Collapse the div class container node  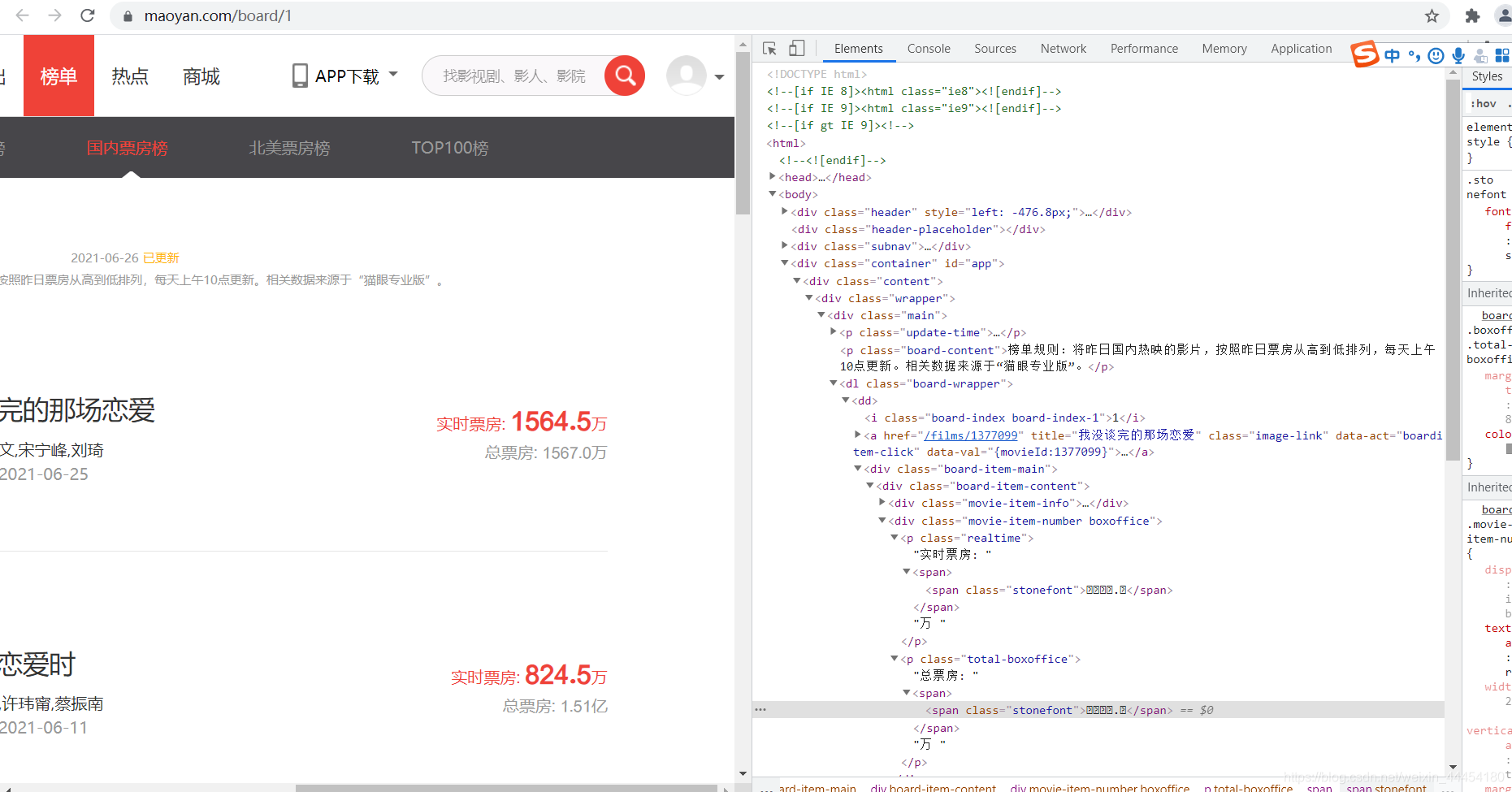(785, 263)
